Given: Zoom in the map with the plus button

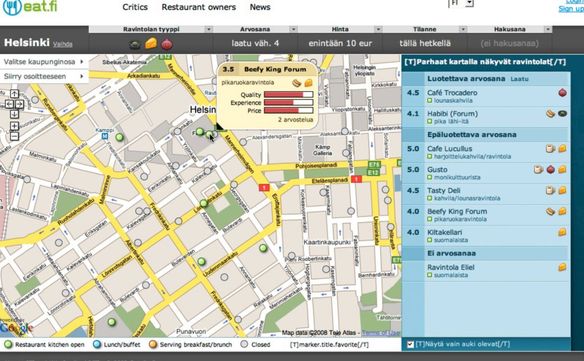Looking at the screenshot, I should [14, 126].
